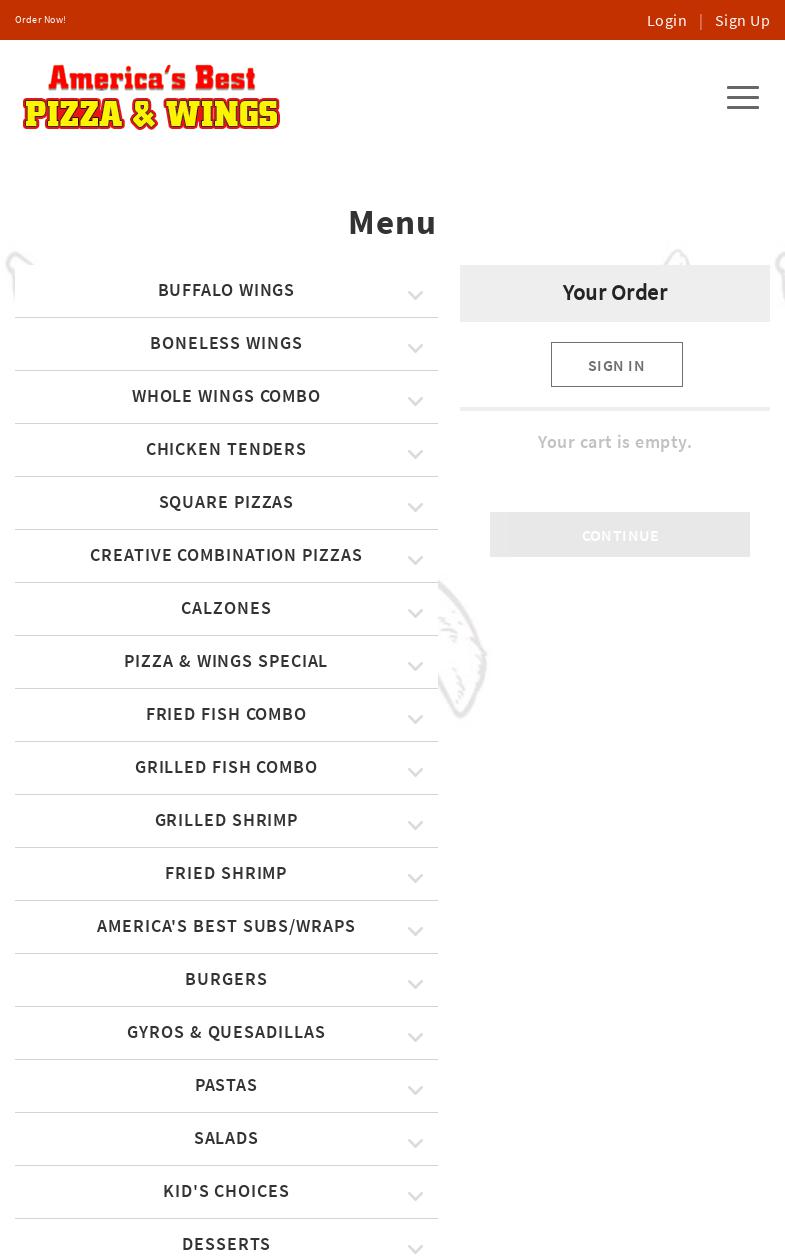Screen dimensions: 785x1256
Task: Click chevron beside Whole Wings Combo
Action: 415,401
